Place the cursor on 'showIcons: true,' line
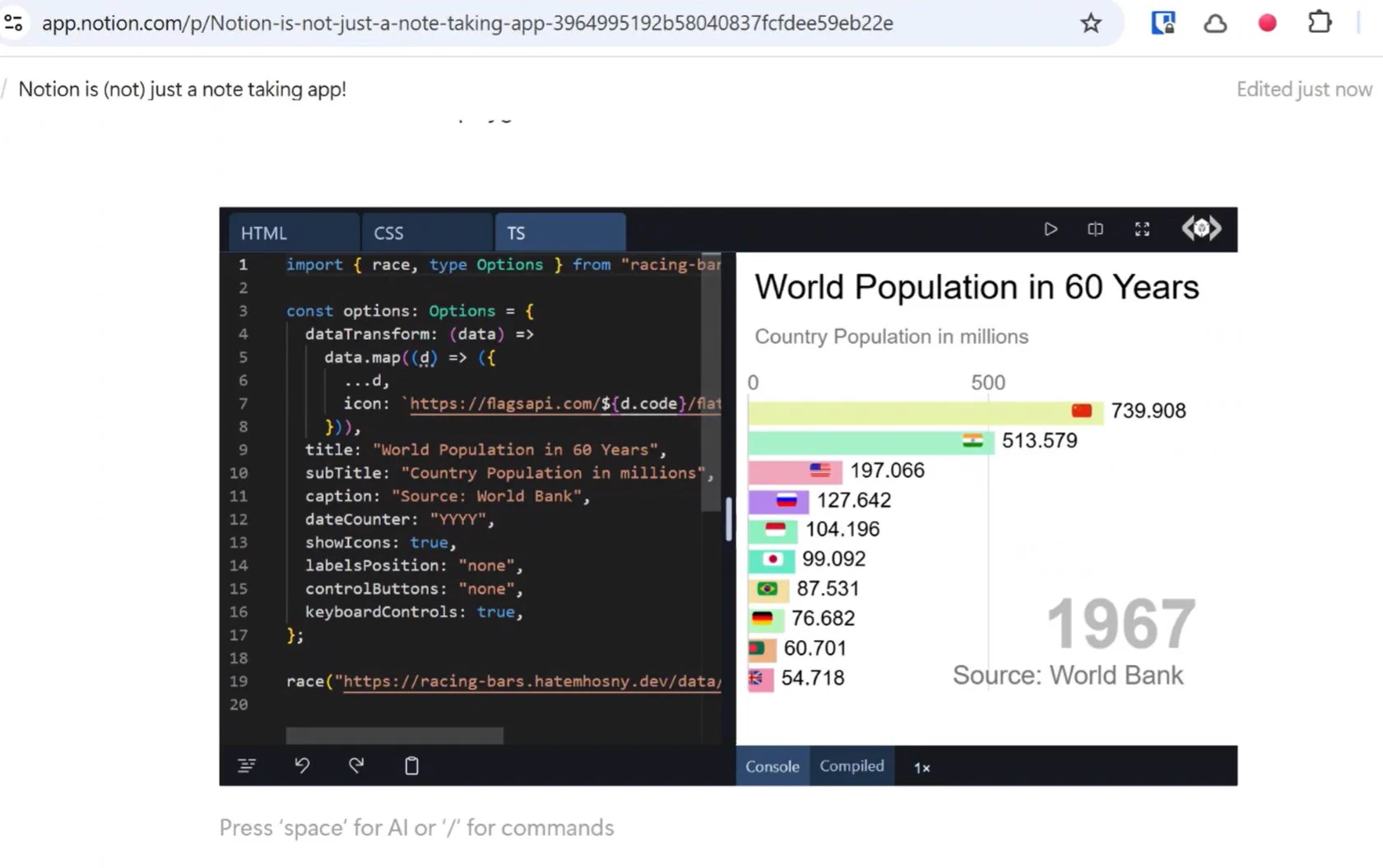The width and height of the screenshot is (1383, 868). pos(380,542)
